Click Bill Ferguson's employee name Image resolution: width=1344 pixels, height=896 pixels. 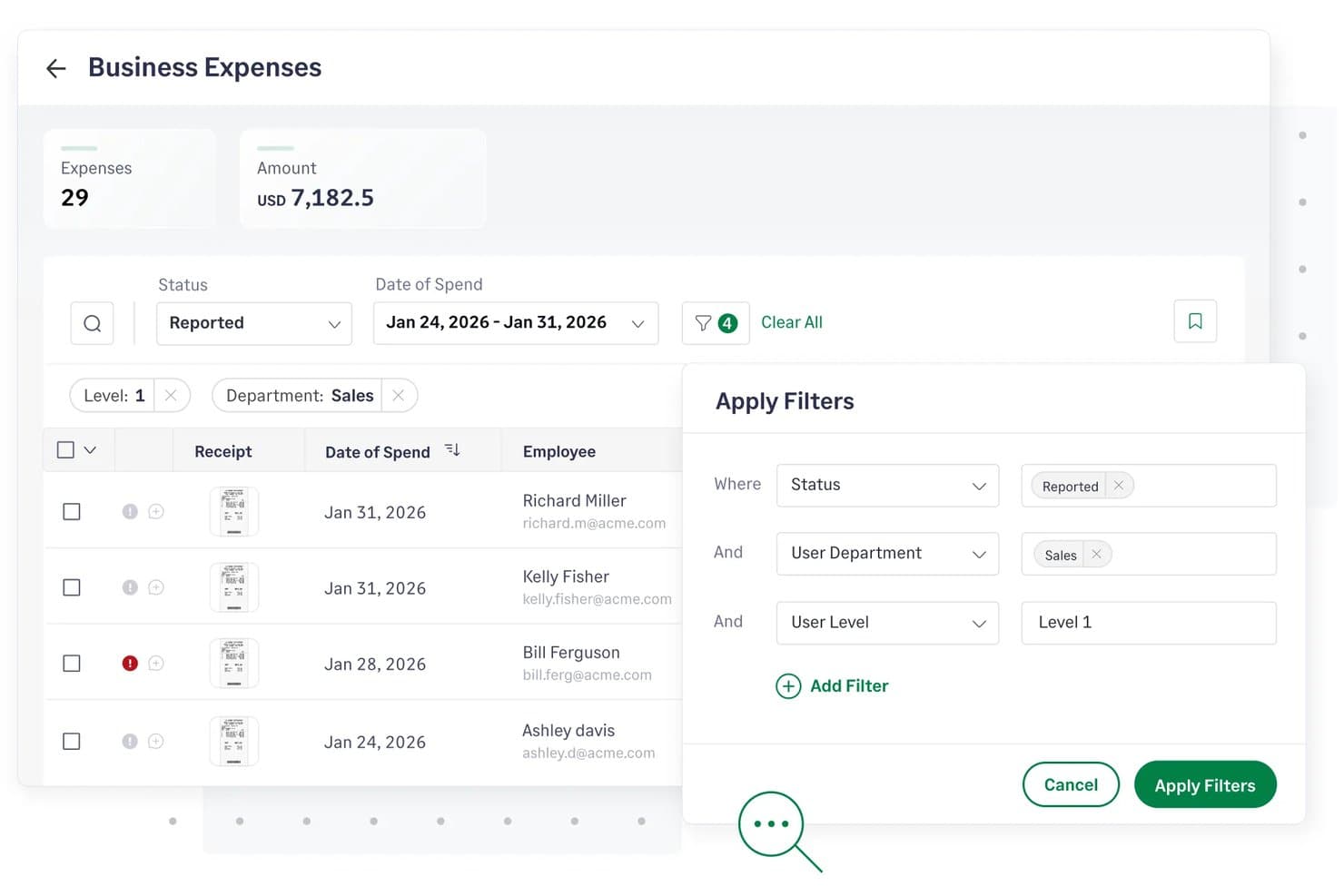(x=571, y=653)
